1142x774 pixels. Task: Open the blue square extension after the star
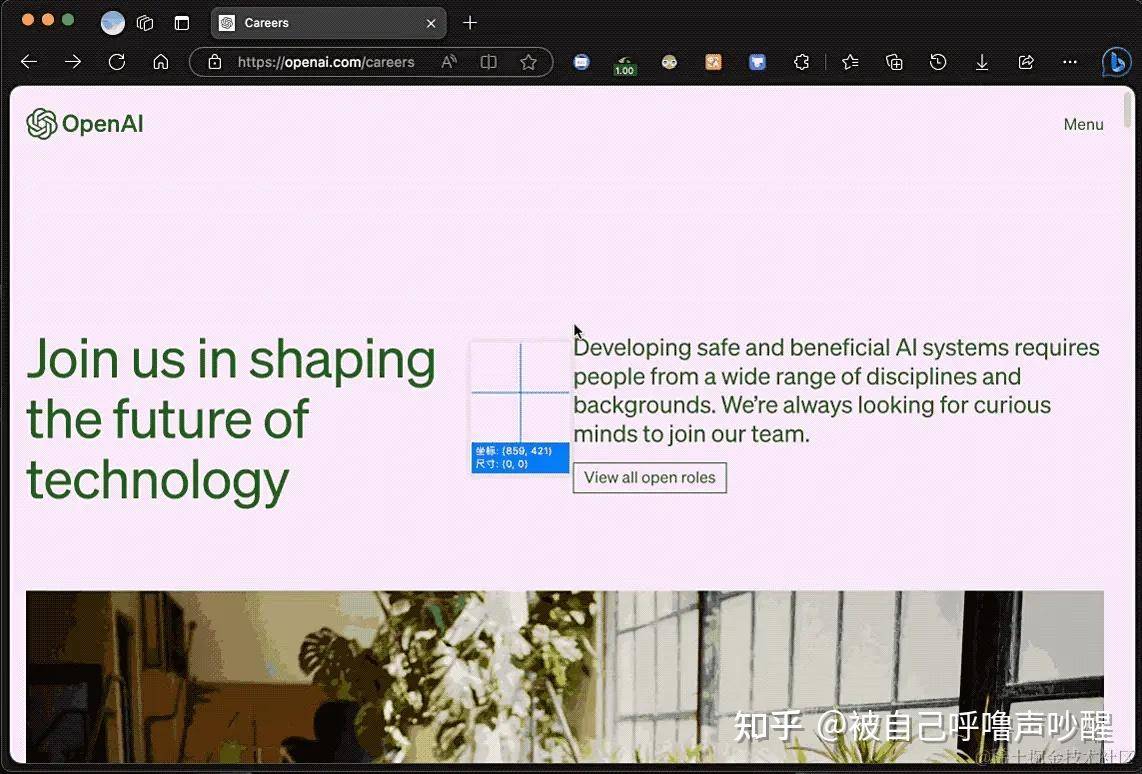point(581,62)
